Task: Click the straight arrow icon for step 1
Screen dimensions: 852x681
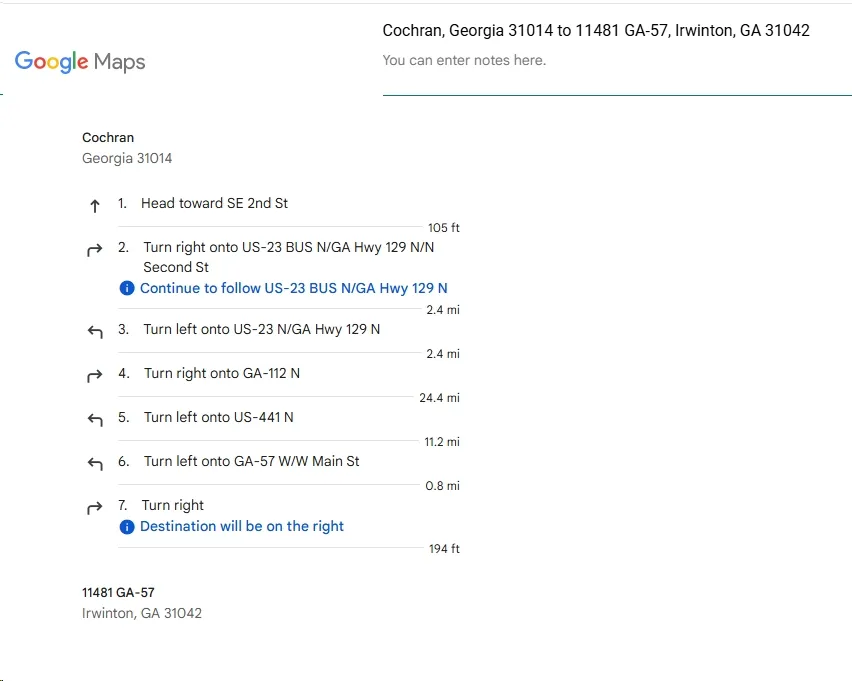Action: (95, 206)
